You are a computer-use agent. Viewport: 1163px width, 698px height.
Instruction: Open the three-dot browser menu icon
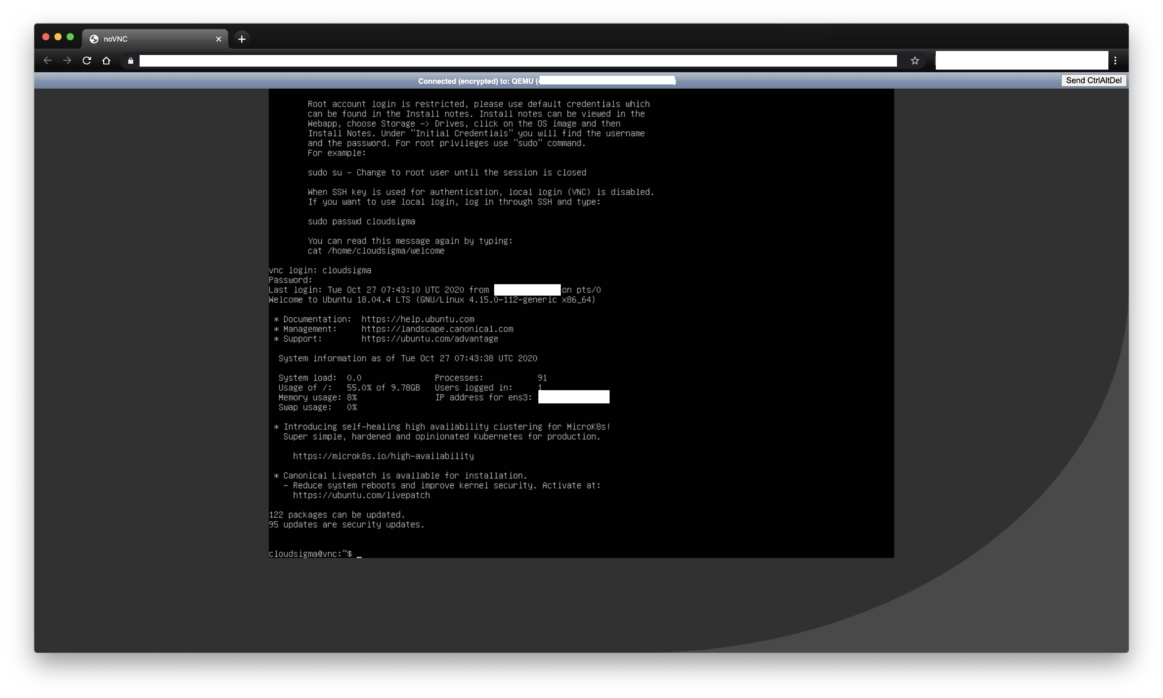[1117, 59]
